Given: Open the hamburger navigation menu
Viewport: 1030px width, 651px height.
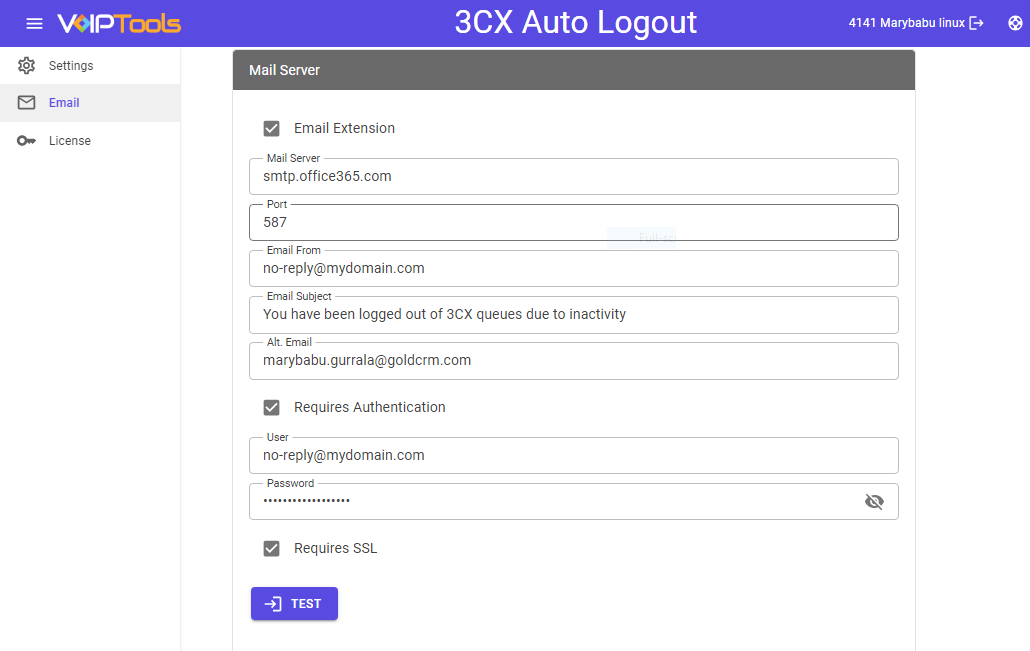Looking at the screenshot, I should [34, 22].
